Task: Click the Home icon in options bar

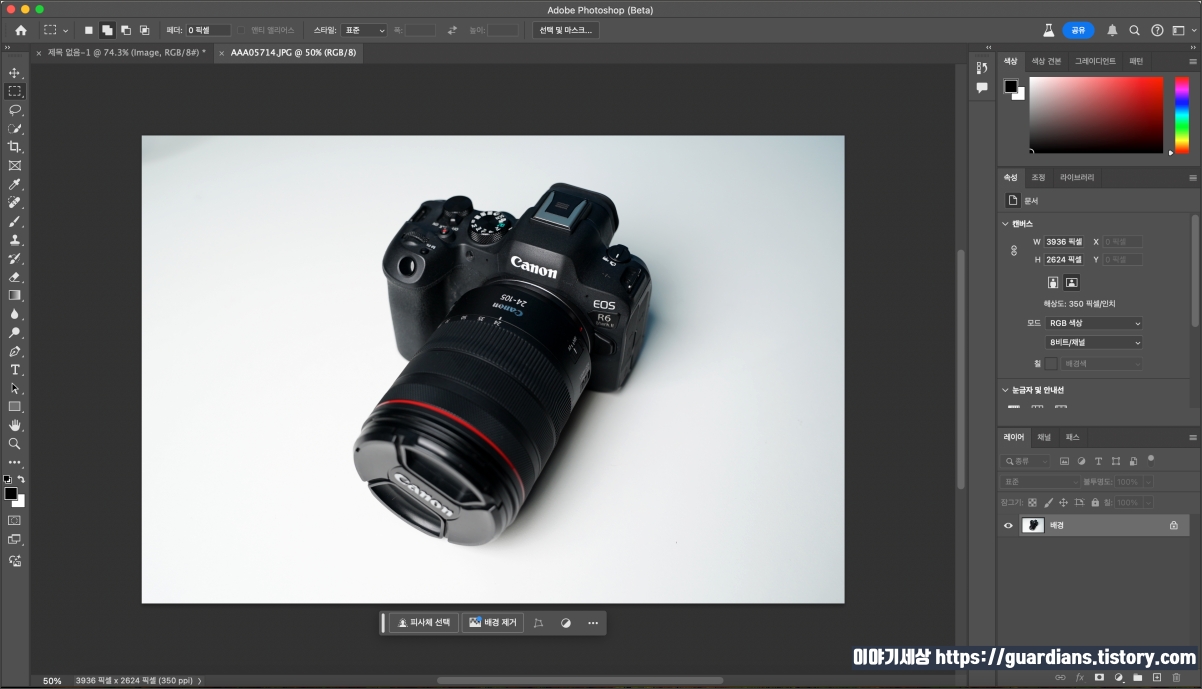Action: (x=21, y=30)
